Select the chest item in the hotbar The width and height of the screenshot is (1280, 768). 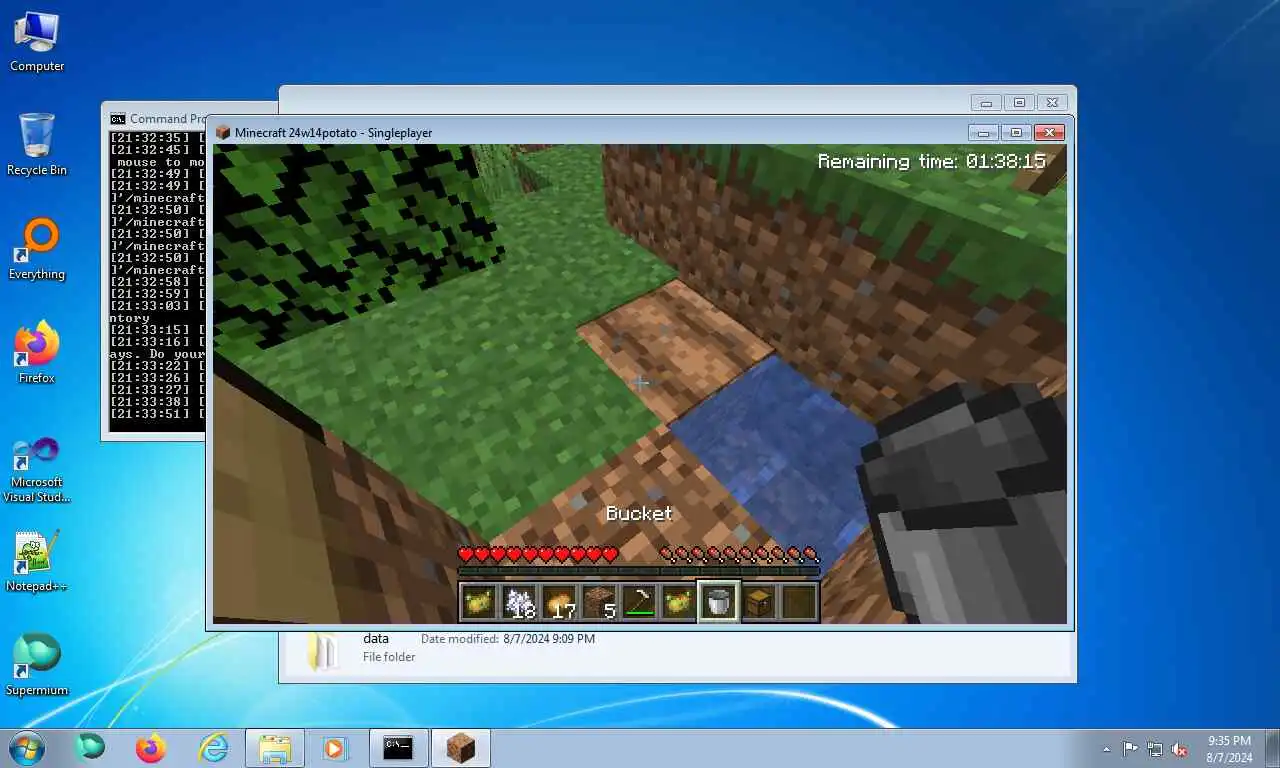759,602
